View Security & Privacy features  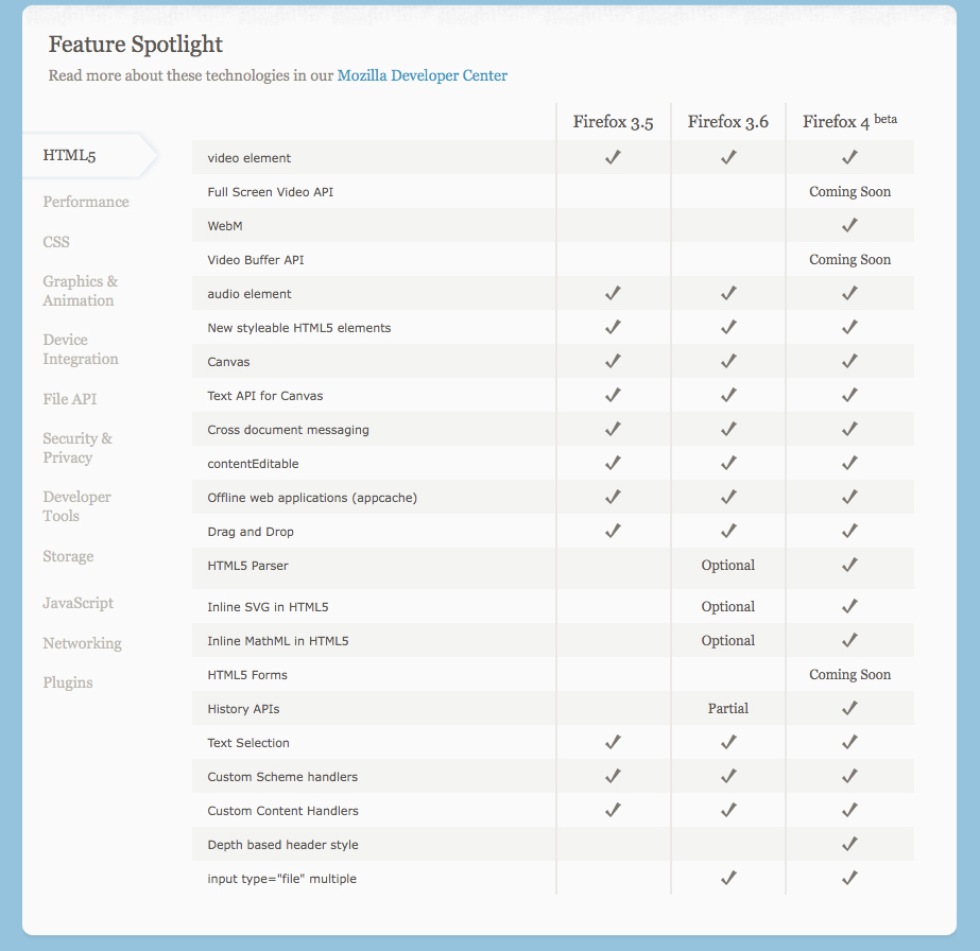[77, 448]
